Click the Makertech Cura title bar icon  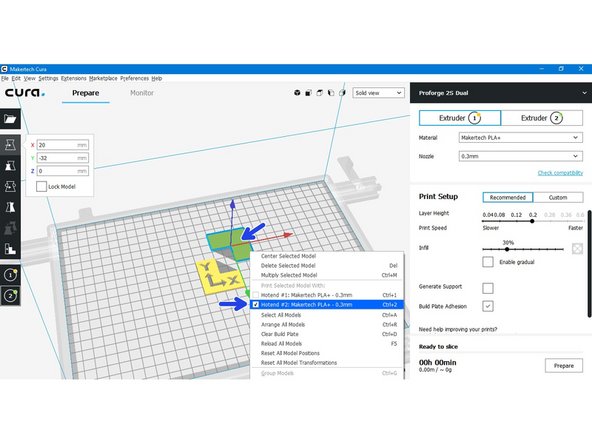4,69
